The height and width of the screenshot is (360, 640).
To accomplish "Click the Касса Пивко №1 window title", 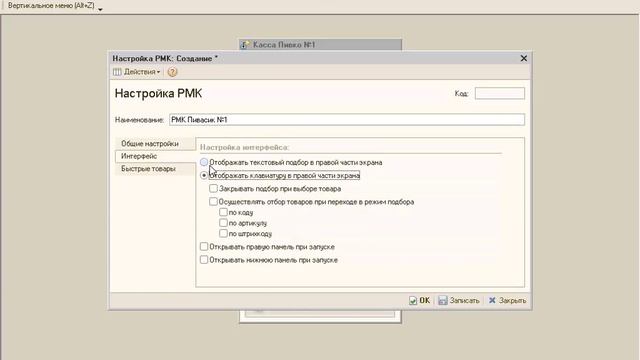I will tap(284, 44).
